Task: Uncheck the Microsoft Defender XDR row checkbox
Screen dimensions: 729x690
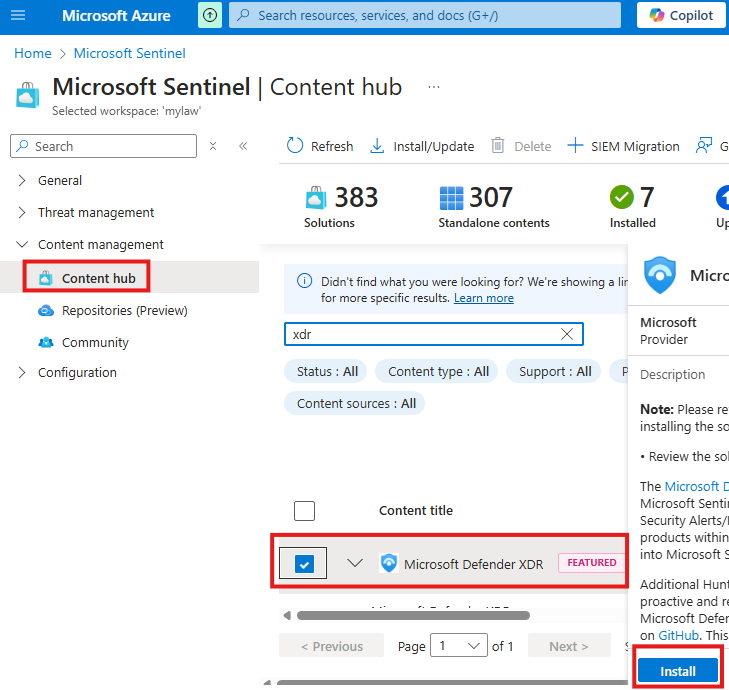Action: coord(304,564)
